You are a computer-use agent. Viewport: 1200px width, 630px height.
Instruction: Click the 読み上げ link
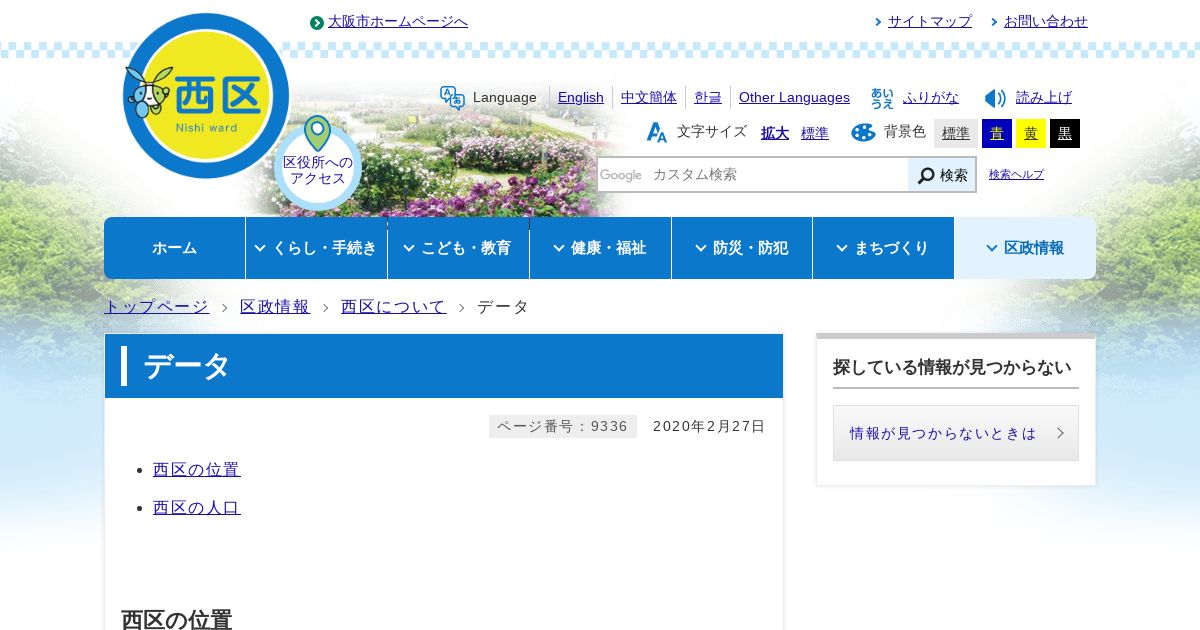point(1044,97)
